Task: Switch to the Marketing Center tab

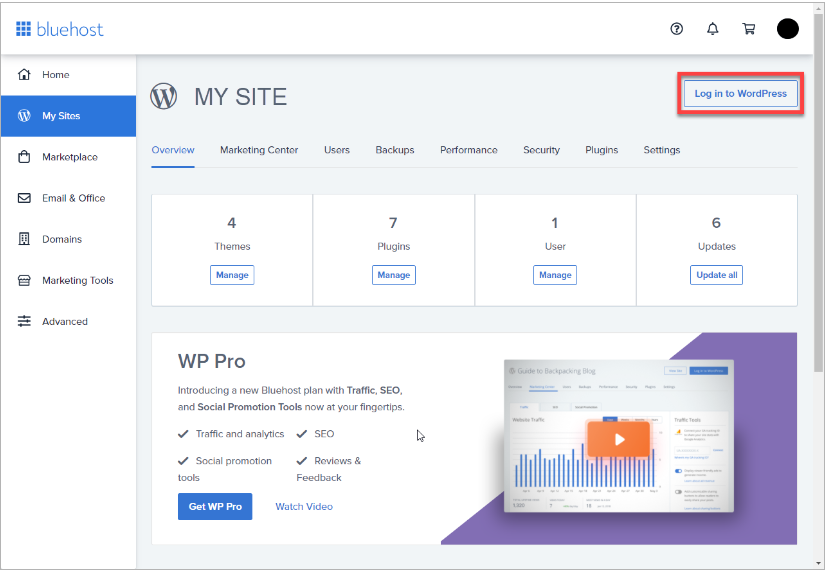Action: tap(259, 150)
